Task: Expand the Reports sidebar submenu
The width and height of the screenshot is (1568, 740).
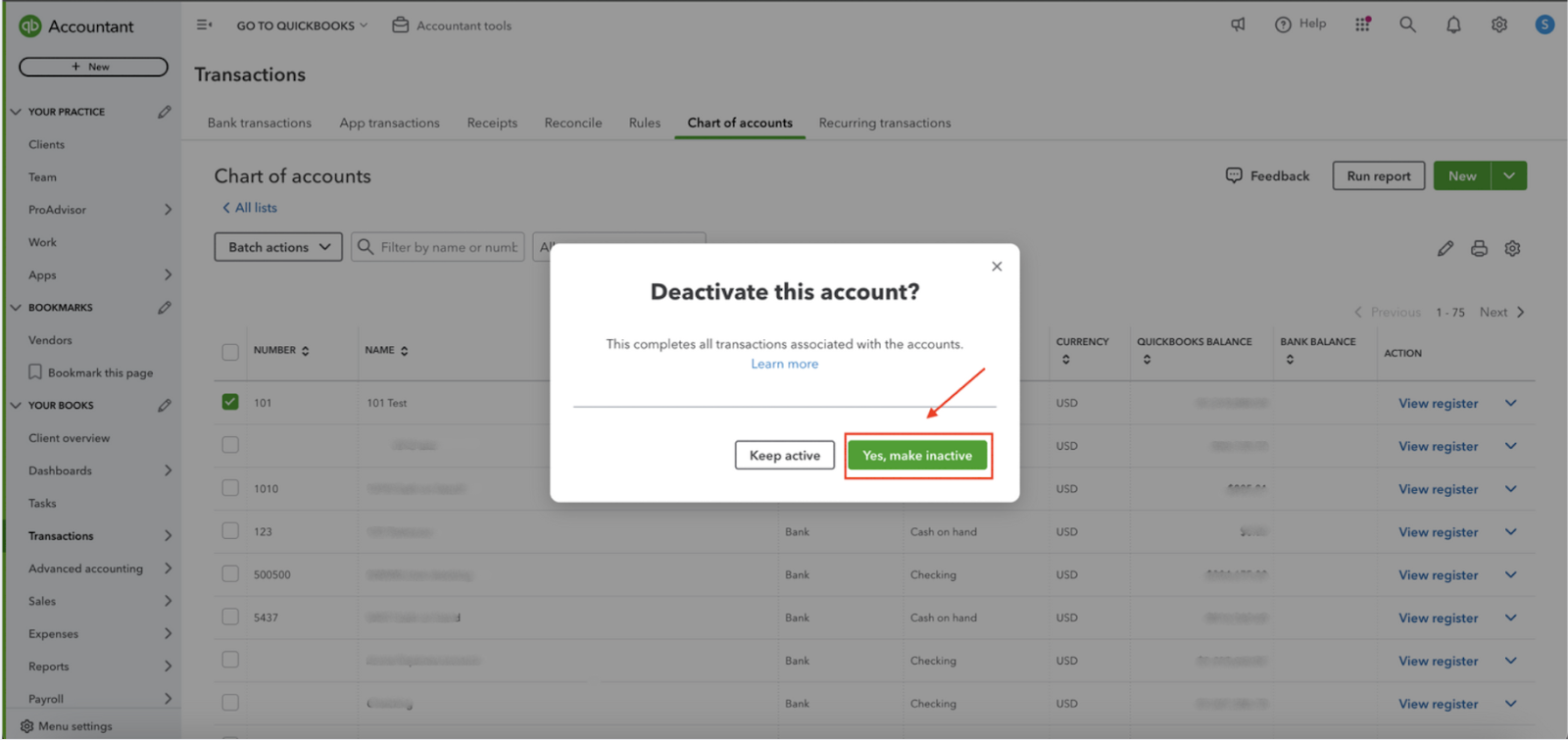Action: pyautogui.click(x=168, y=666)
